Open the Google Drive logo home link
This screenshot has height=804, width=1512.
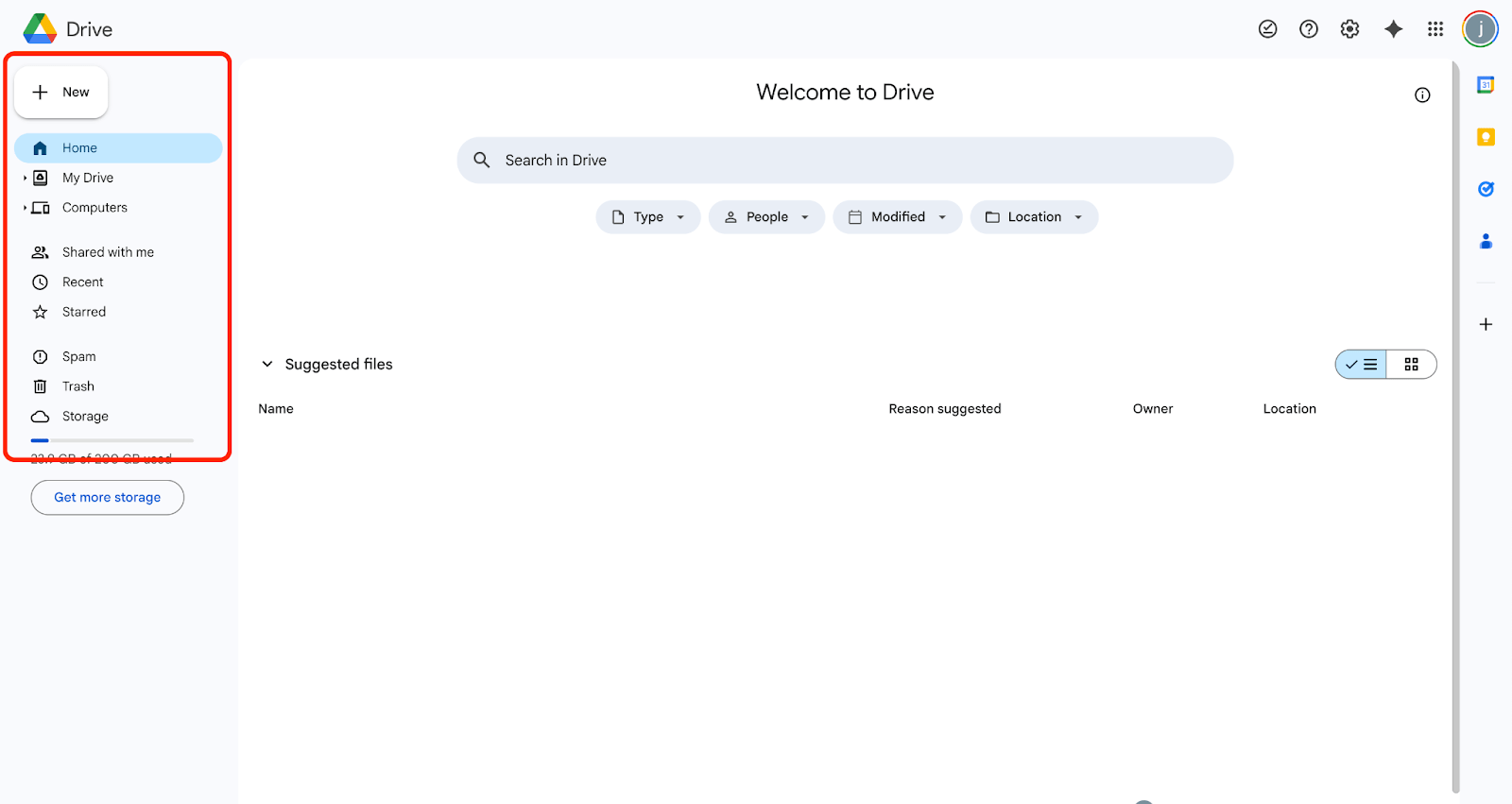[68, 29]
